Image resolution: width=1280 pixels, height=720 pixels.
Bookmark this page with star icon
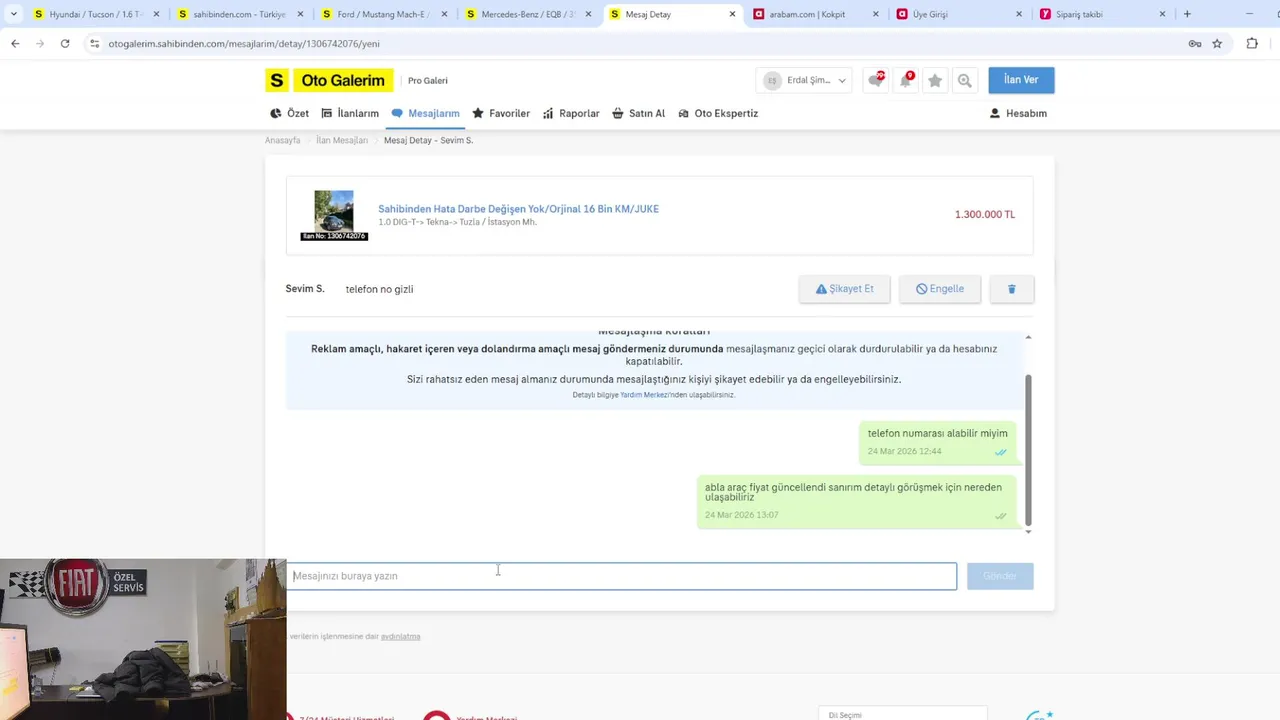pyautogui.click(x=1217, y=44)
